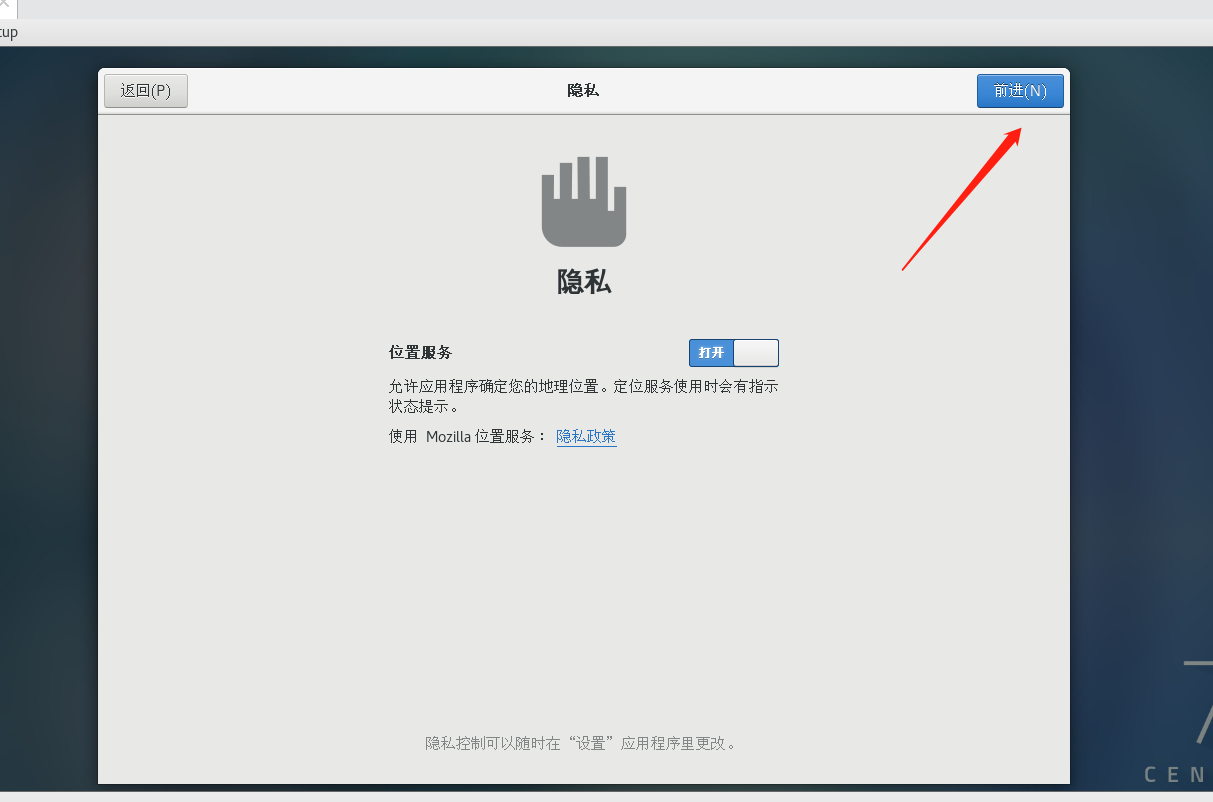Return to previous setup step

pos(145,90)
